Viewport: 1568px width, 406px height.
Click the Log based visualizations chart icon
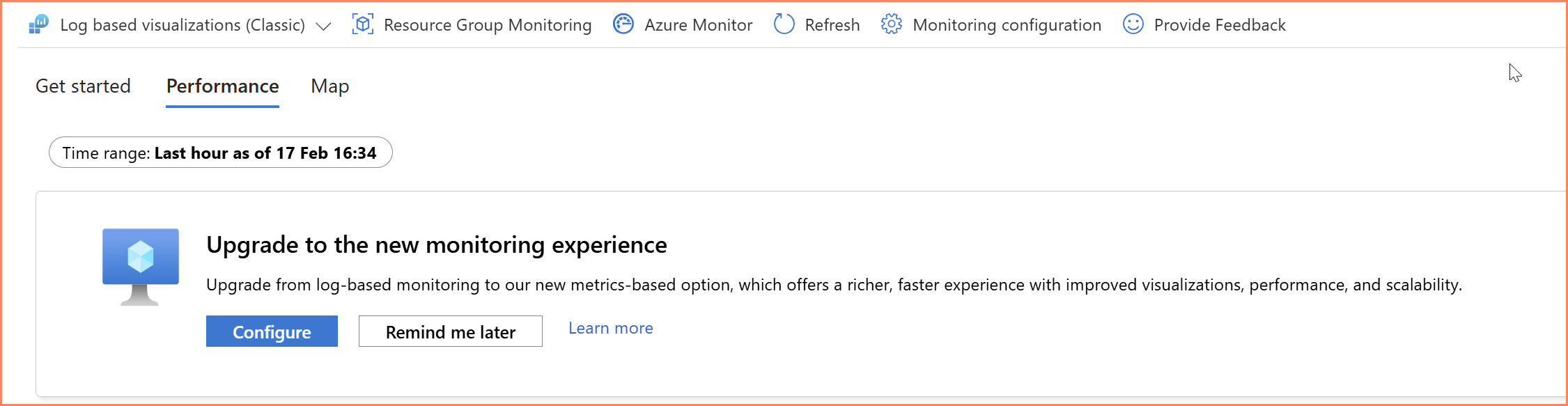[37, 24]
